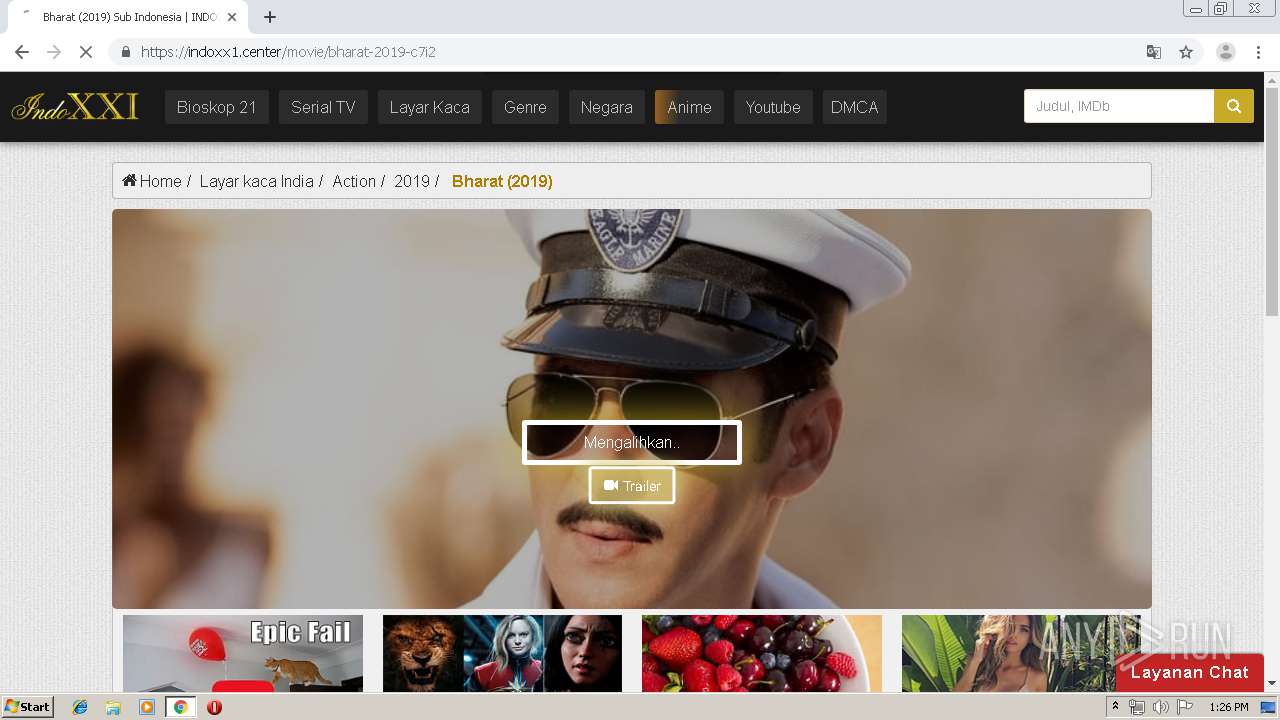
Task: Open Layar Kaca menu
Action: [429, 107]
